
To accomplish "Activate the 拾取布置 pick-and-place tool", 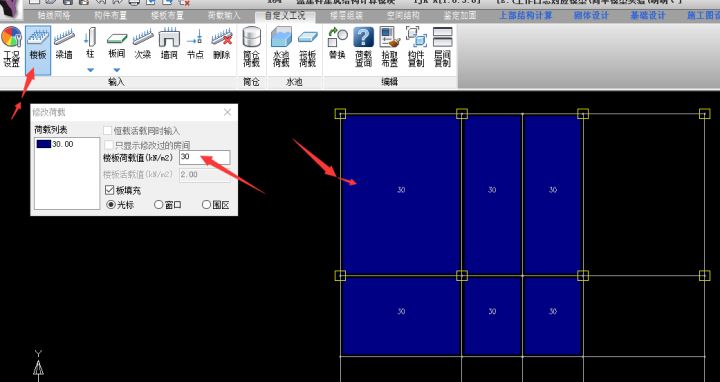I will (390, 47).
